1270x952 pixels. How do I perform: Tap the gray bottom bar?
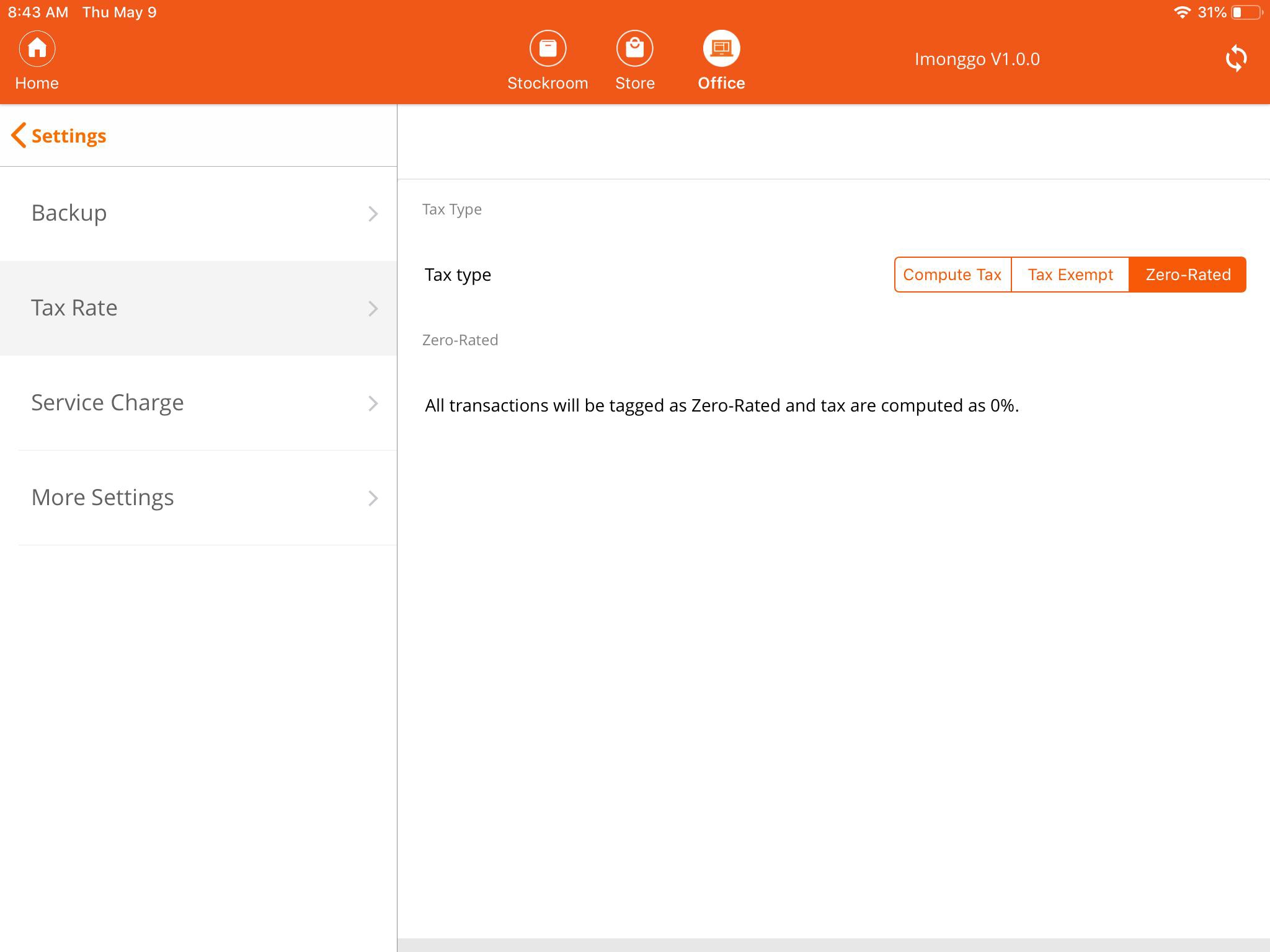[x=833, y=945]
